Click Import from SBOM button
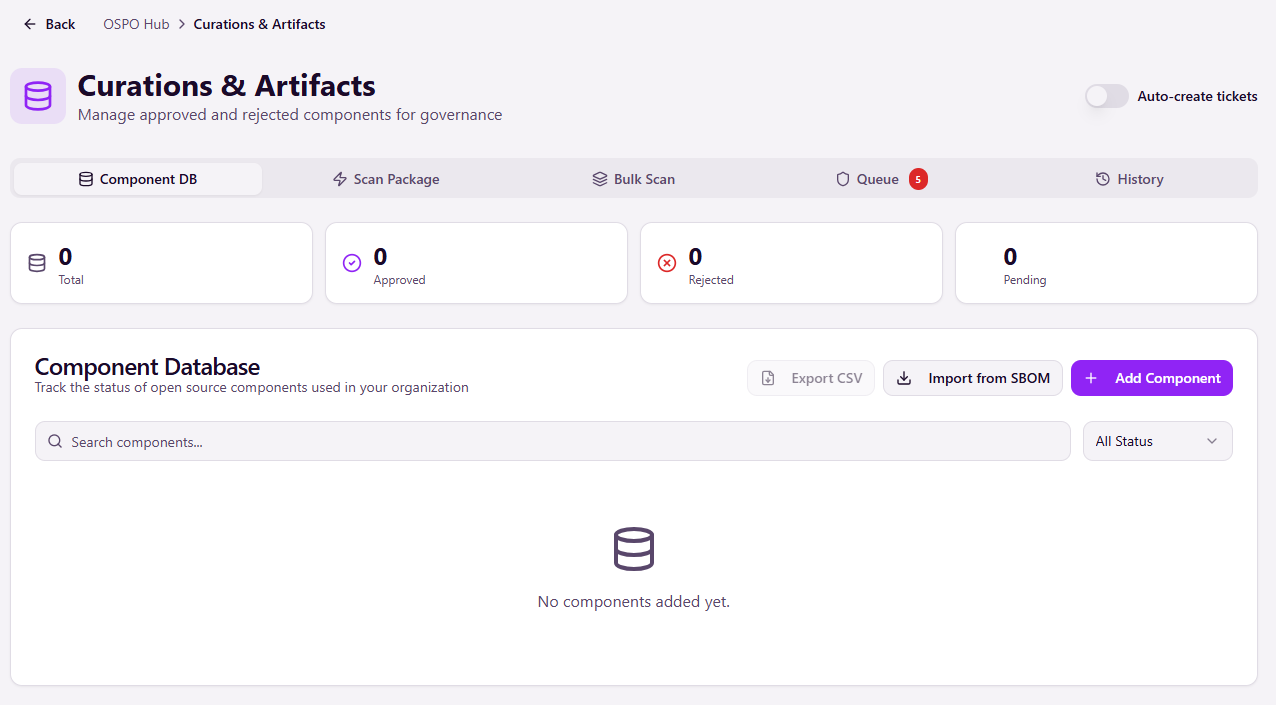 click(x=973, y=378)
